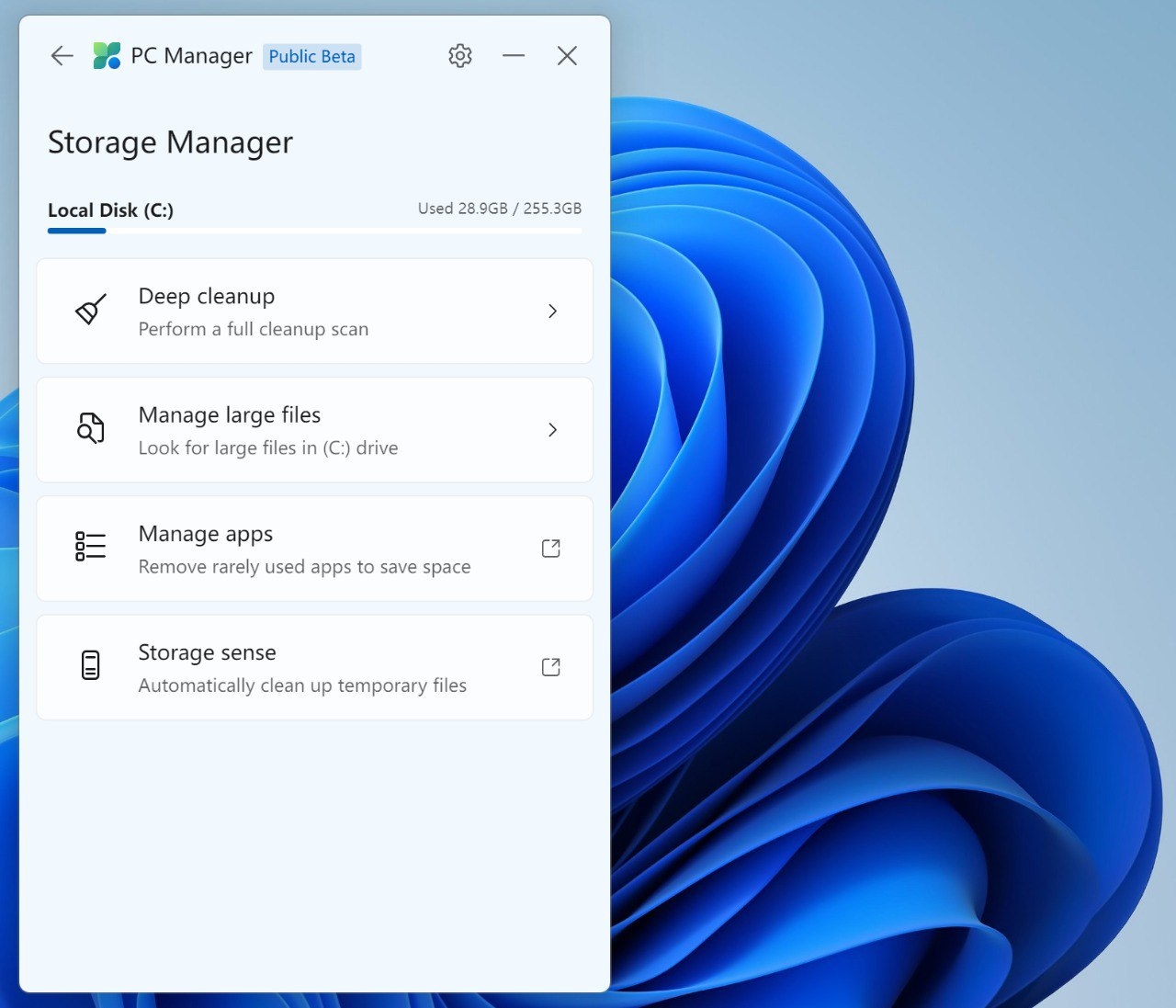Open Manage large files for drive C:
Screen dimensions: 1176x1008
(314, 429)
